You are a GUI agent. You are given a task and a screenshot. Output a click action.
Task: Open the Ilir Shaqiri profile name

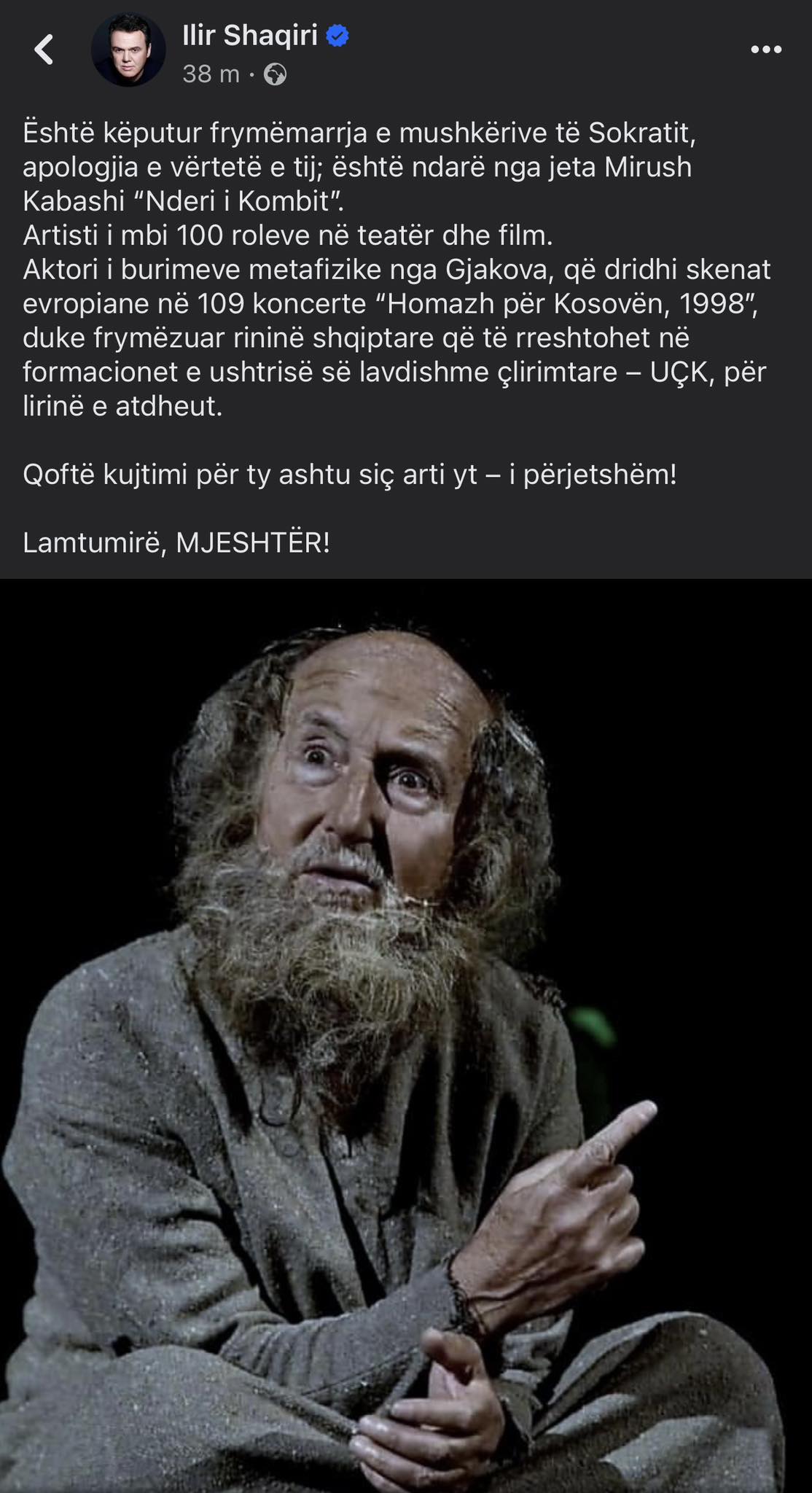coord(250,35)
